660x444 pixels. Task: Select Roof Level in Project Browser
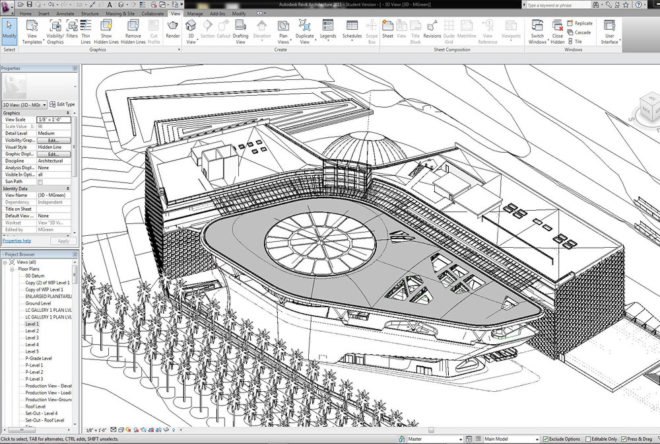pyautogui.click(x=35, y=407)
